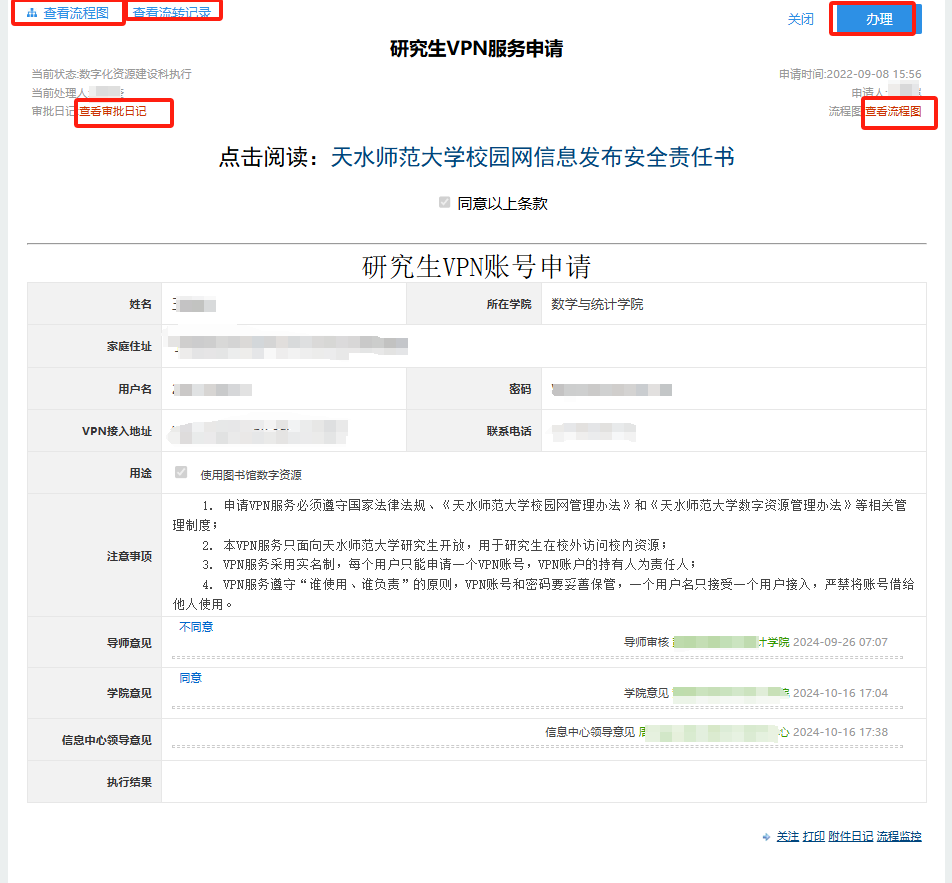Open 查看流转记录 at the top
952x883 pixels.
172,13
